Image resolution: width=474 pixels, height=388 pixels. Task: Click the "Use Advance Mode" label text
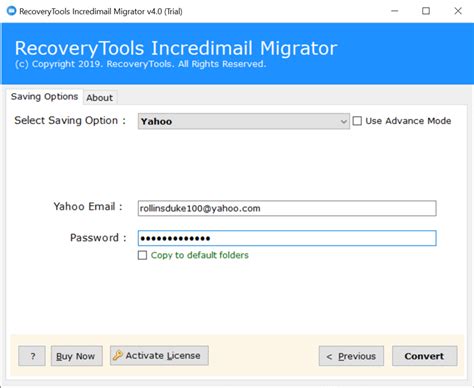tap(408, 121)
